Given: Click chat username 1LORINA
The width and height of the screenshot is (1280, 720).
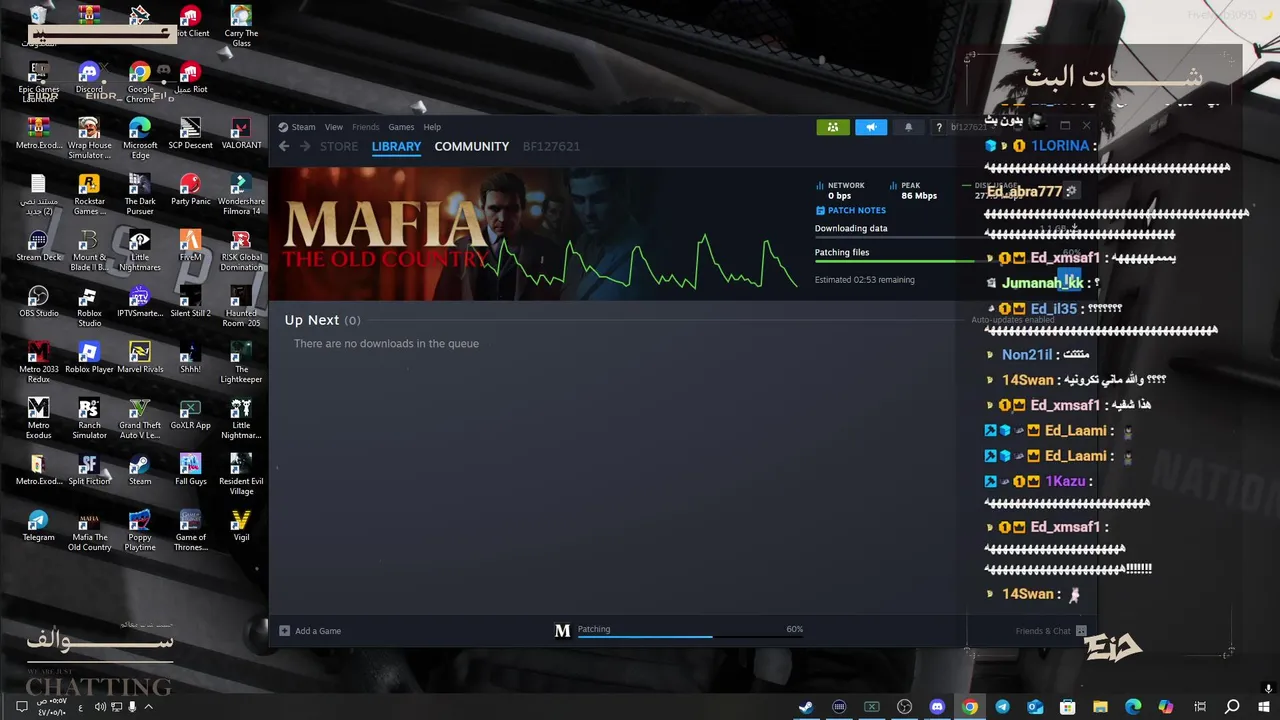Looking at the screenshot, I should 1060,146.
